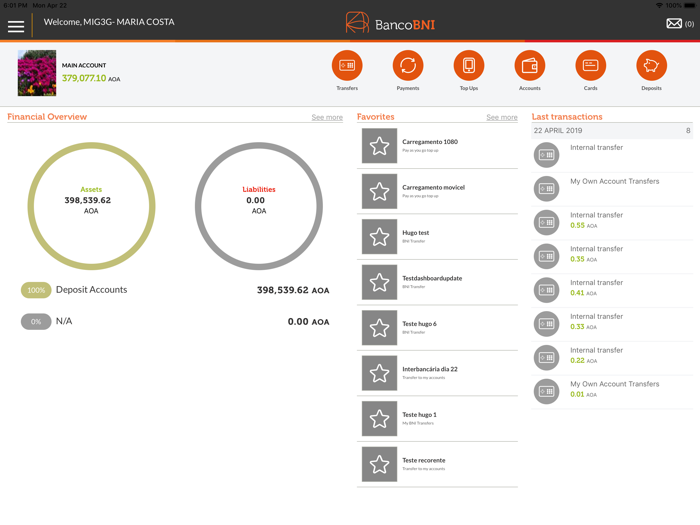
Task: Open favorite Carregamento 1080 label
Action: (x=430, y=142)
